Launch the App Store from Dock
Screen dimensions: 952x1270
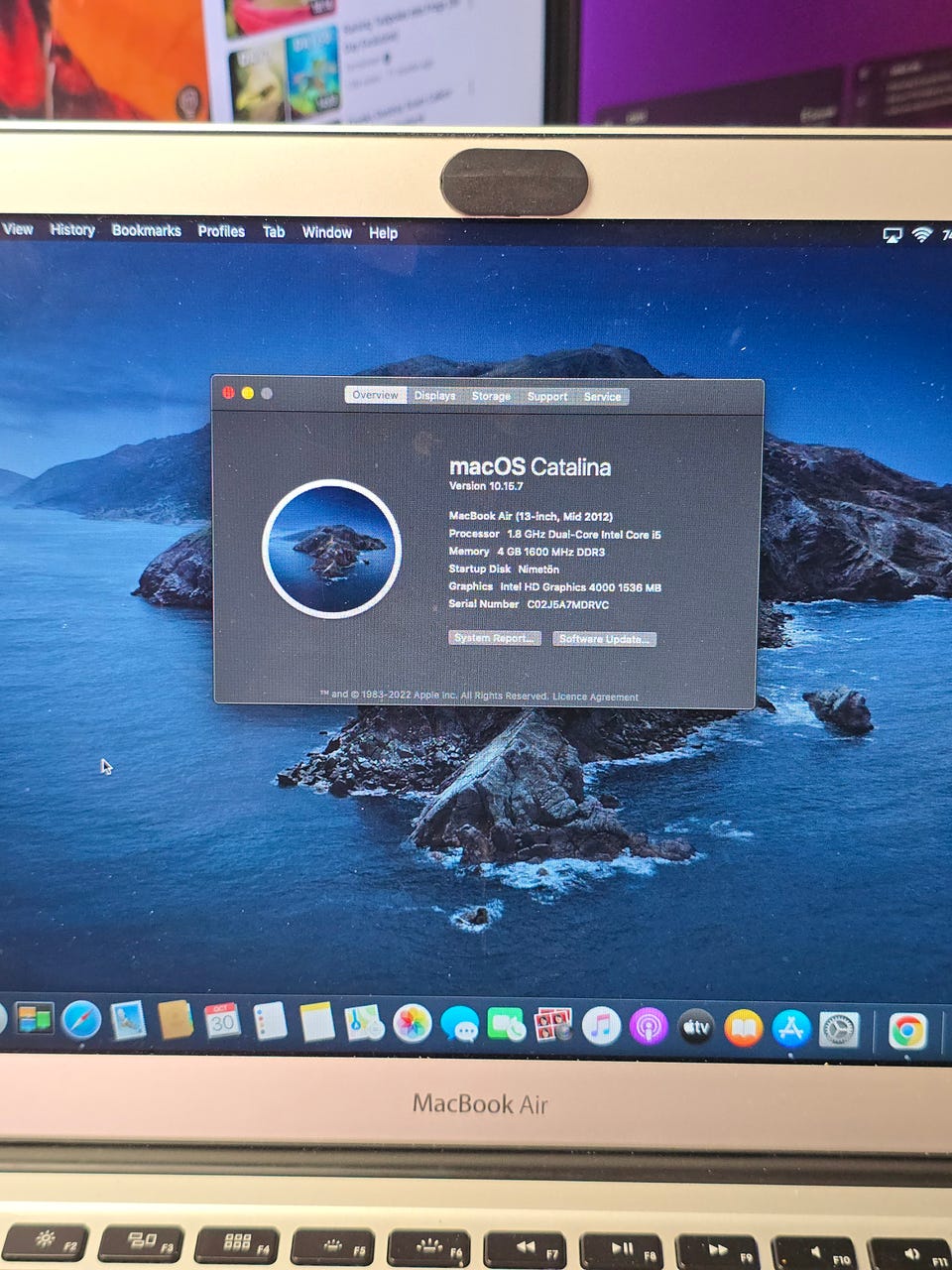791,1029
